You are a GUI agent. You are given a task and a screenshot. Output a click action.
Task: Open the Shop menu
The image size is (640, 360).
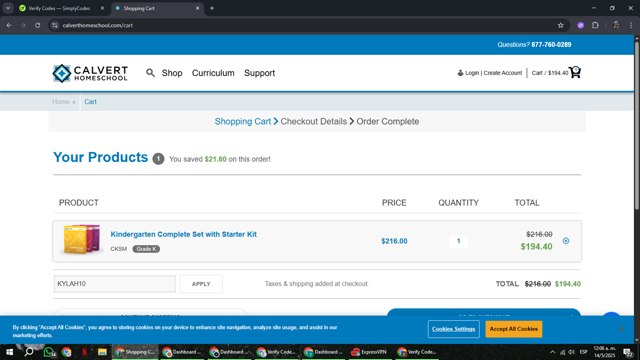click(172, 73)
